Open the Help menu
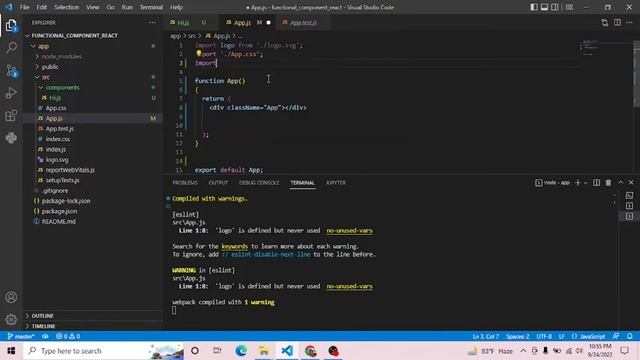640x360 pixels. 176,7
